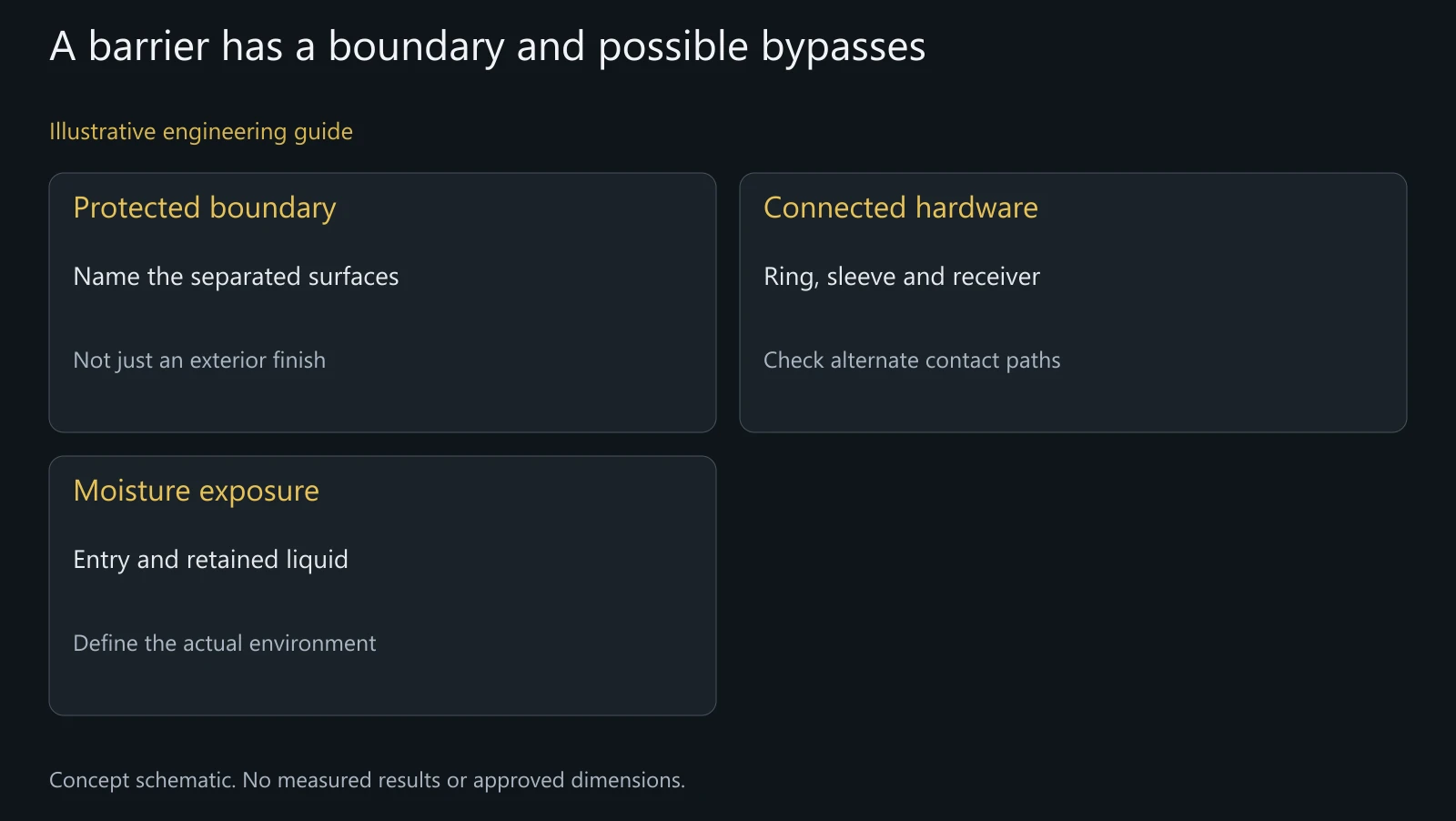Click the main title about barrier boundary
Screen dimensions: 1456x821
click(x=487, y=46)
